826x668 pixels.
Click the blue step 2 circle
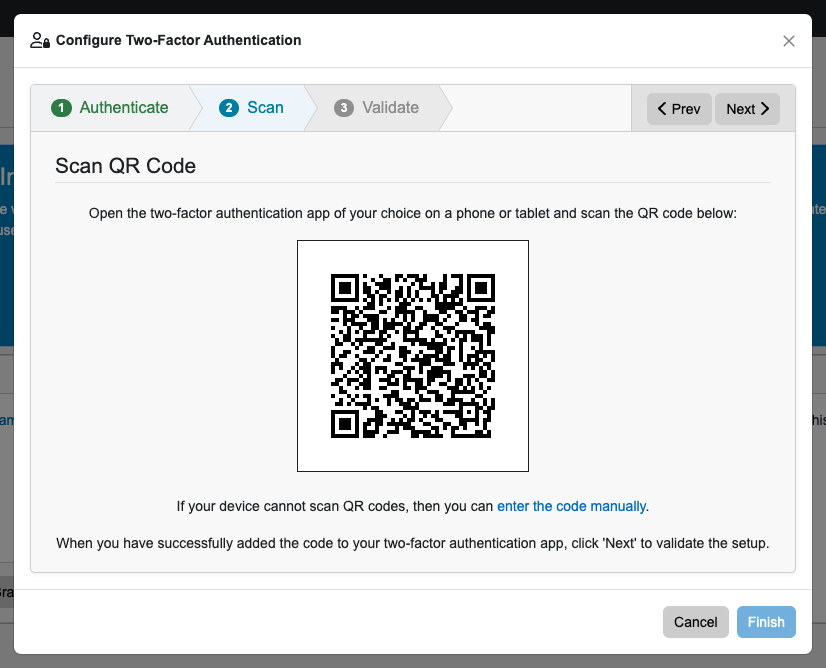pos(229,108)
